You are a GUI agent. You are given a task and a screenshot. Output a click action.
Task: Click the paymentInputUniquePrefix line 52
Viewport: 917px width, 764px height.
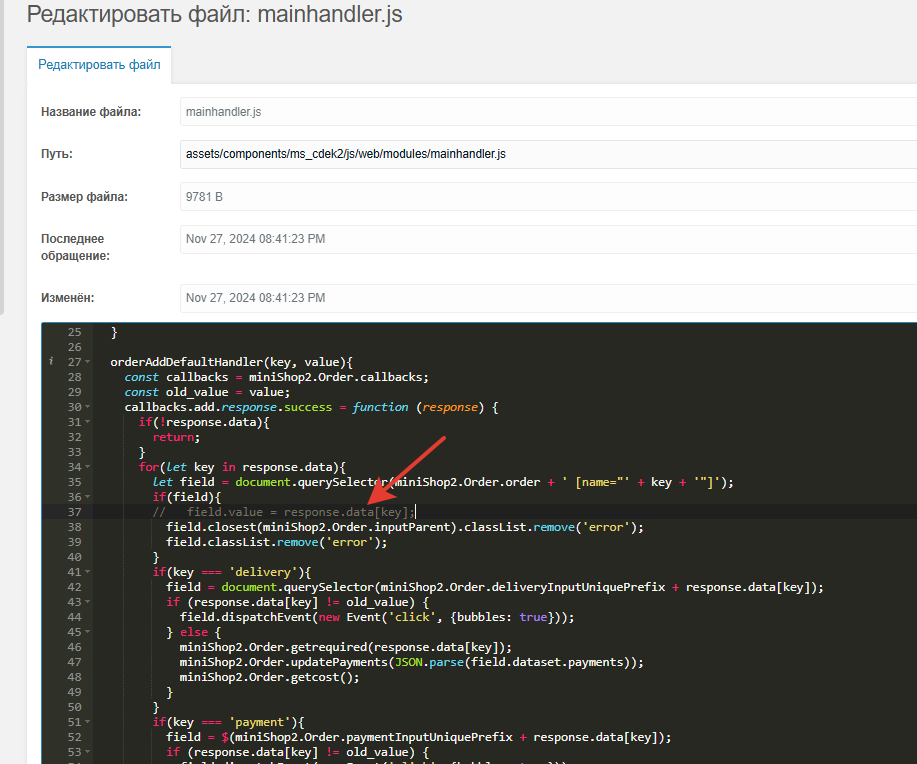pyautogui.click(x=419, y=737)
